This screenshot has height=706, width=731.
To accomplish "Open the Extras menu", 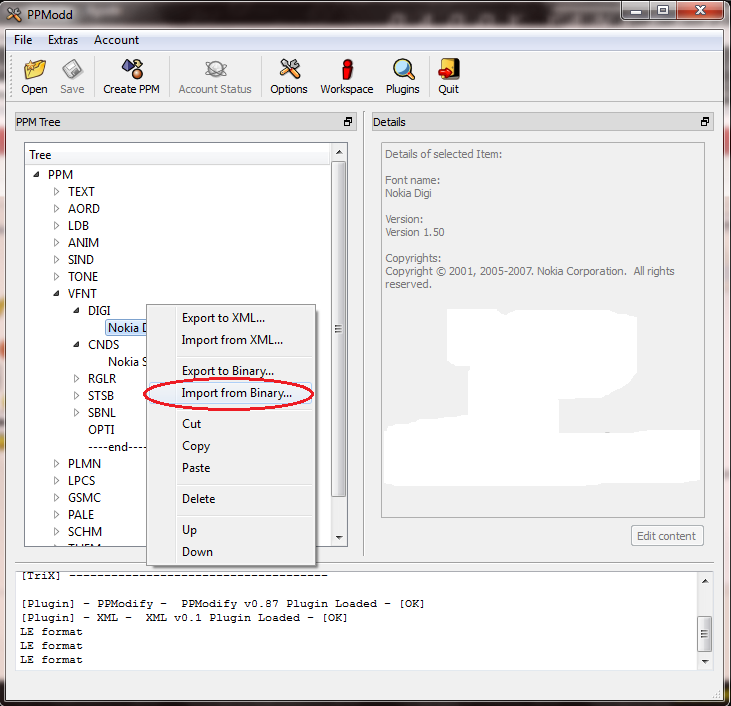I will pyautogui.click(x=63, y=40).
